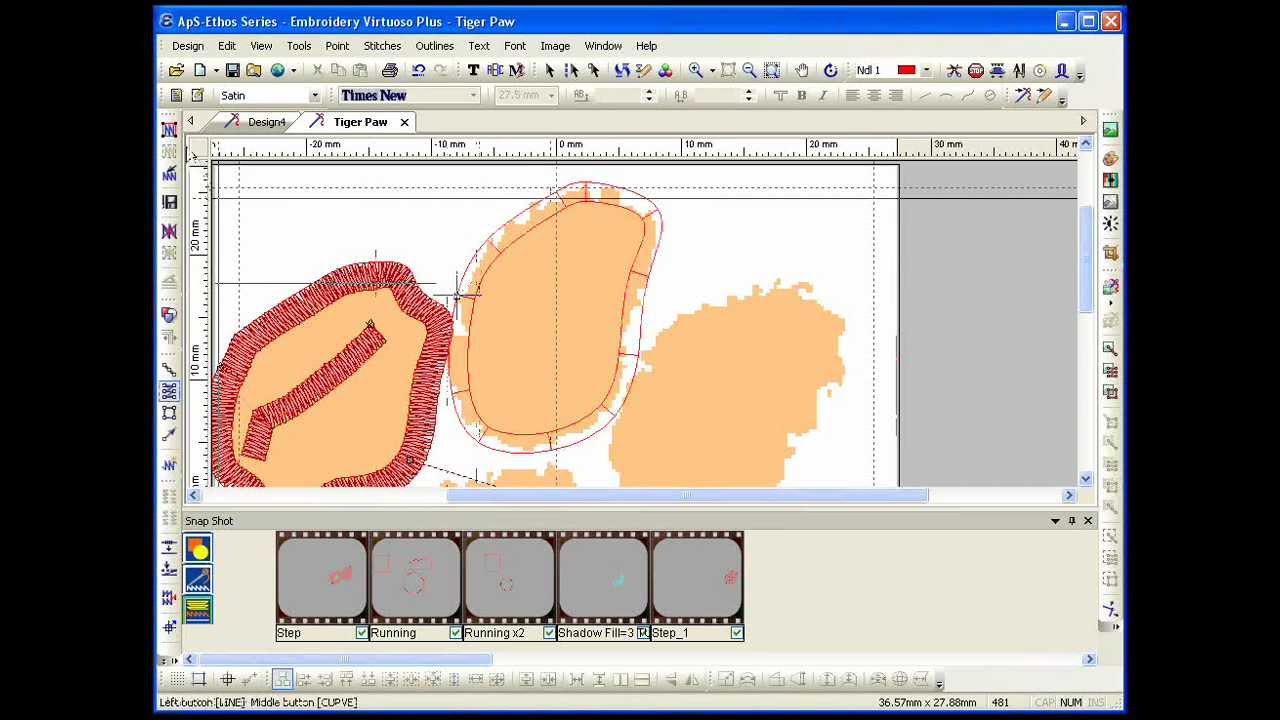
Task: Click the Ndl 1 needle label
Action: (868, 70)
